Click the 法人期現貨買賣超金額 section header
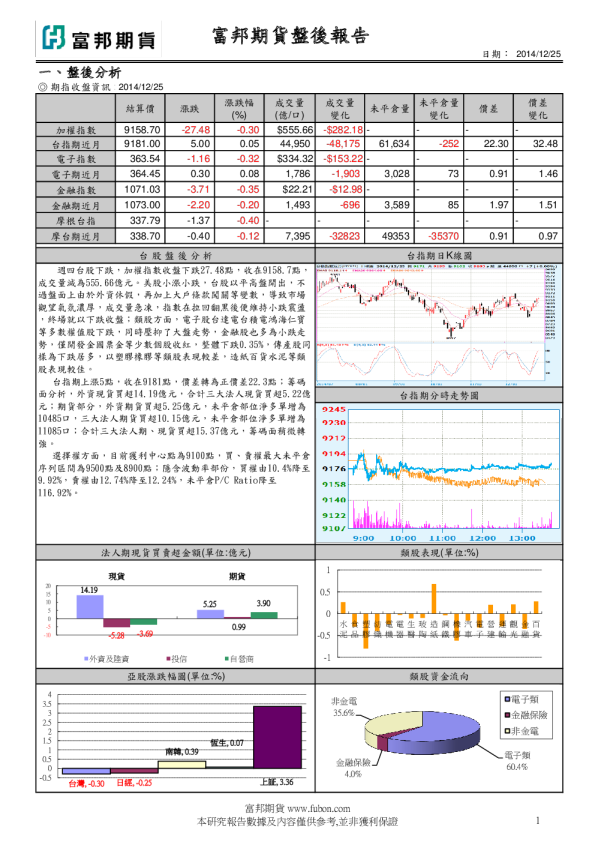 176,553
